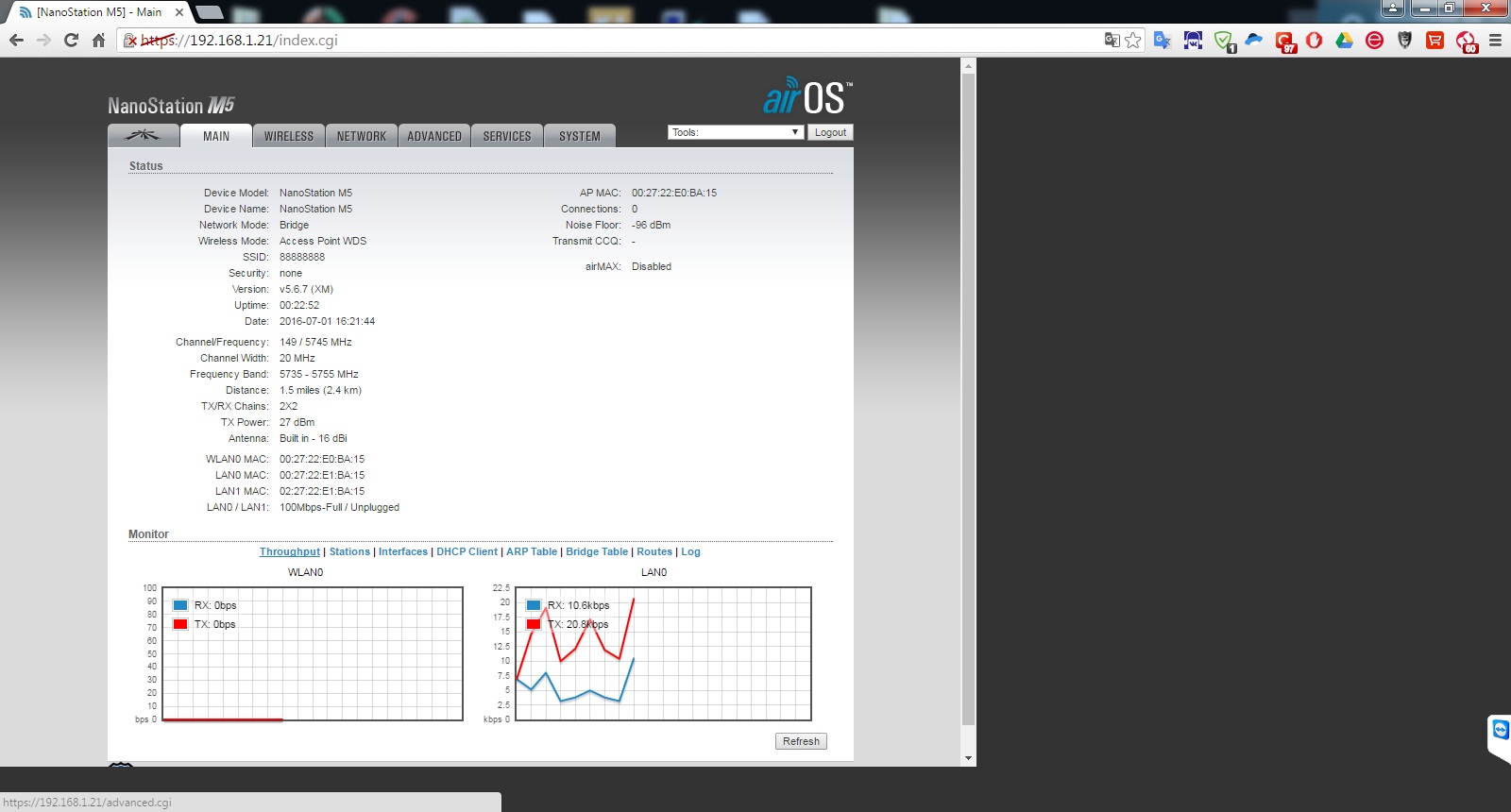Click the WLAN0 TX red legend swatch
1511x812 pixels.
pos(180,624)
